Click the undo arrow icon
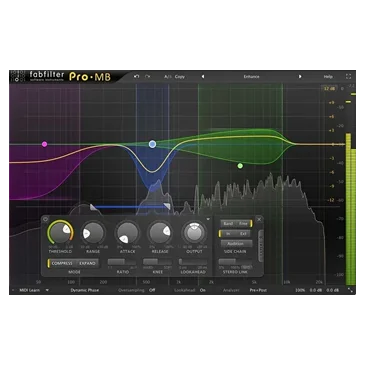This screenshot has width=365, height=365. pyautogui.click(x=136, y=77)
